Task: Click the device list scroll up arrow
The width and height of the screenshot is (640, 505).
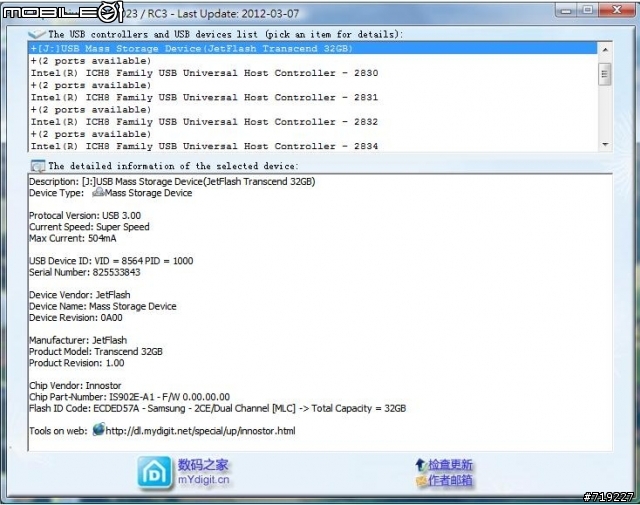Action: 605,49
